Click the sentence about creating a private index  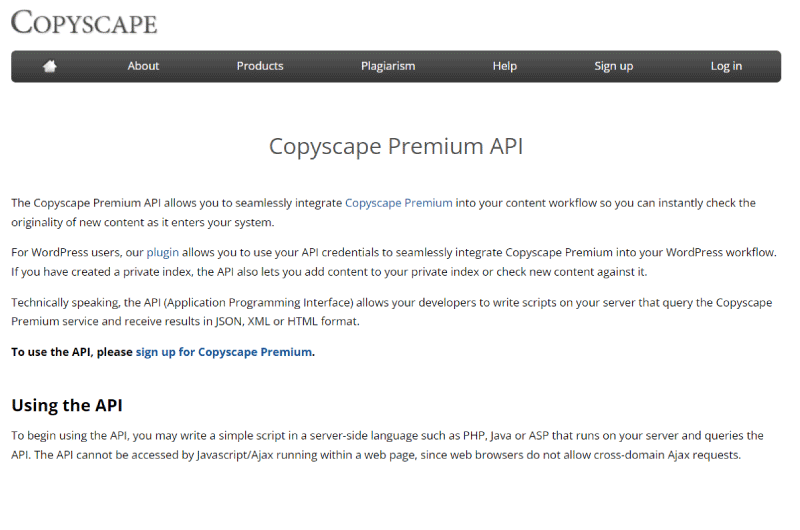click(x=329, y=272)
